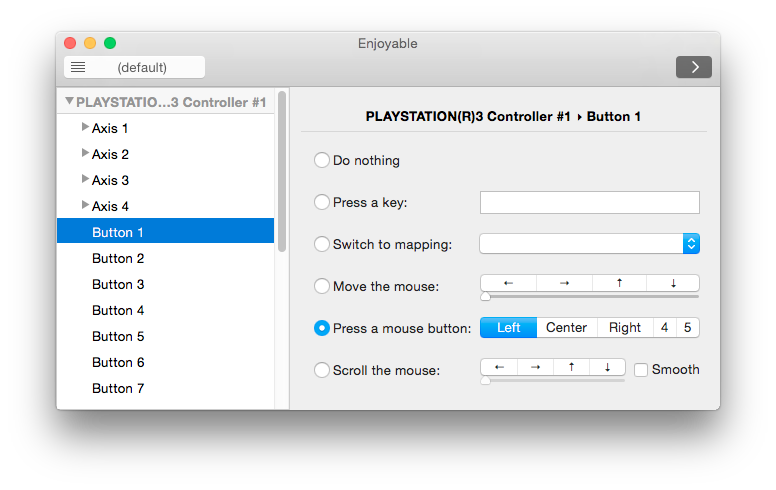Expand the Axis 4 disclosure triangle
This screenshot has width=776, height=490.
pos(85,205)
